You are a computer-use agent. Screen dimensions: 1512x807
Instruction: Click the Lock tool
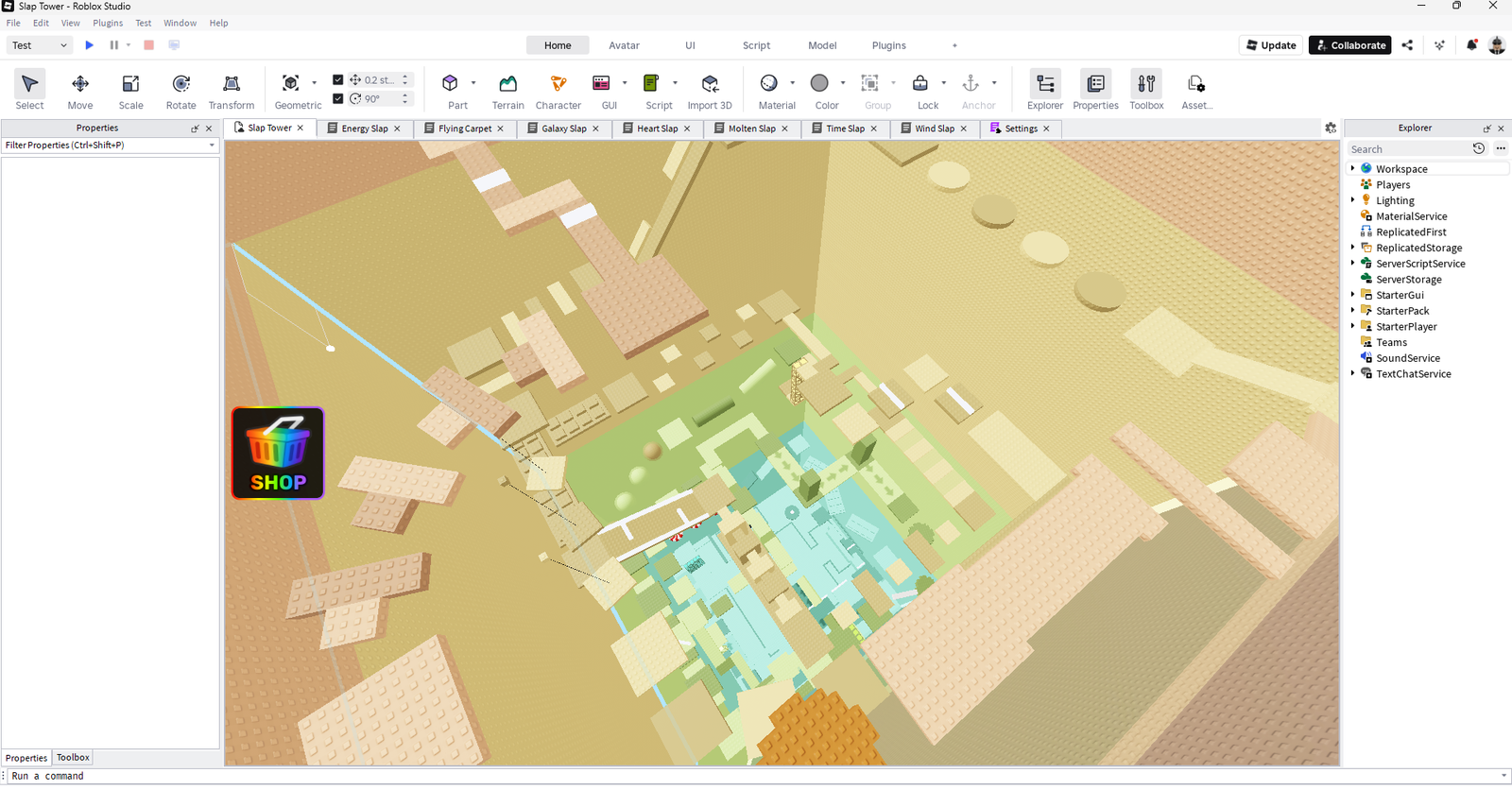[x=920, y=83]
